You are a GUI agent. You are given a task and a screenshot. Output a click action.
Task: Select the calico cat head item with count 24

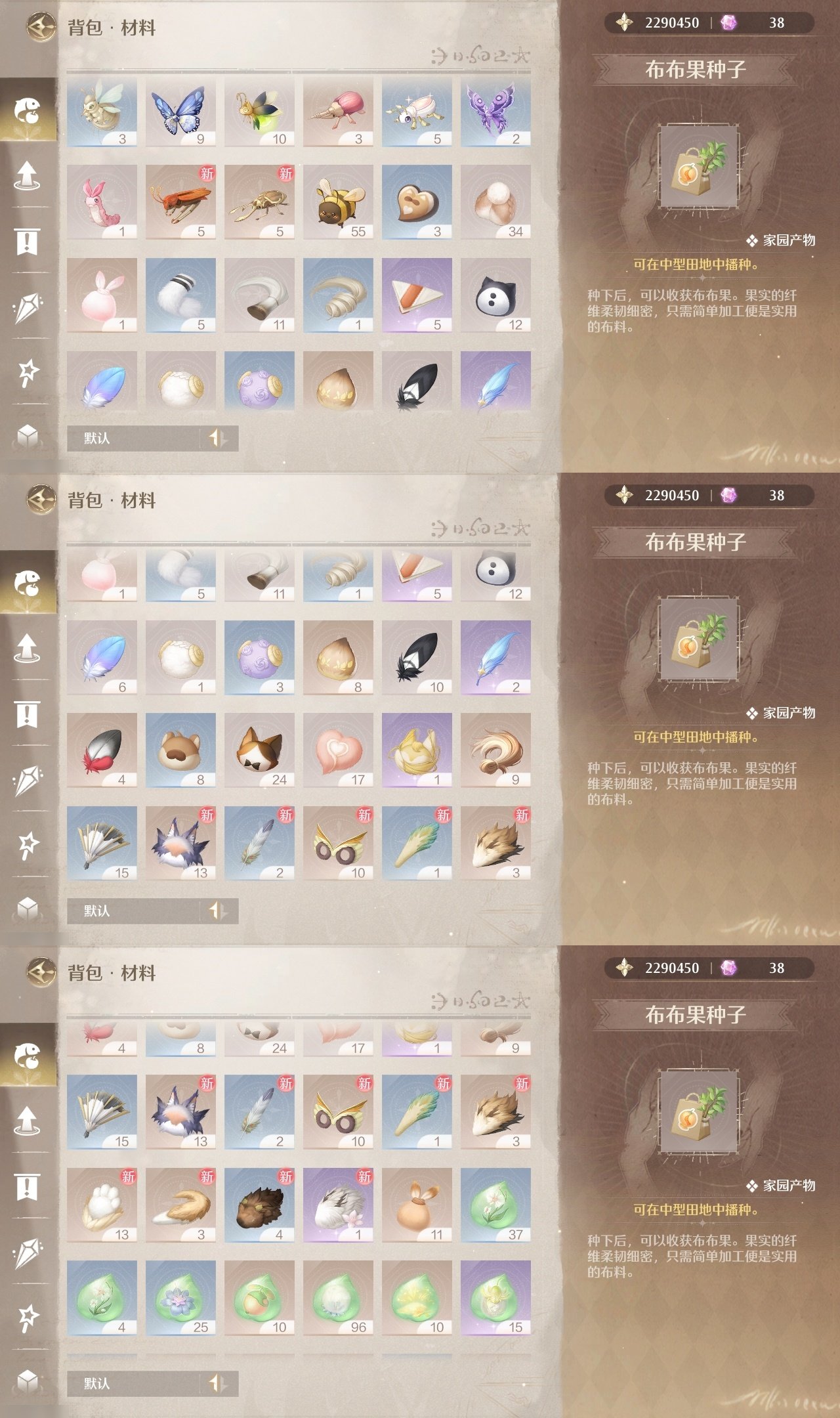[259, 750]
